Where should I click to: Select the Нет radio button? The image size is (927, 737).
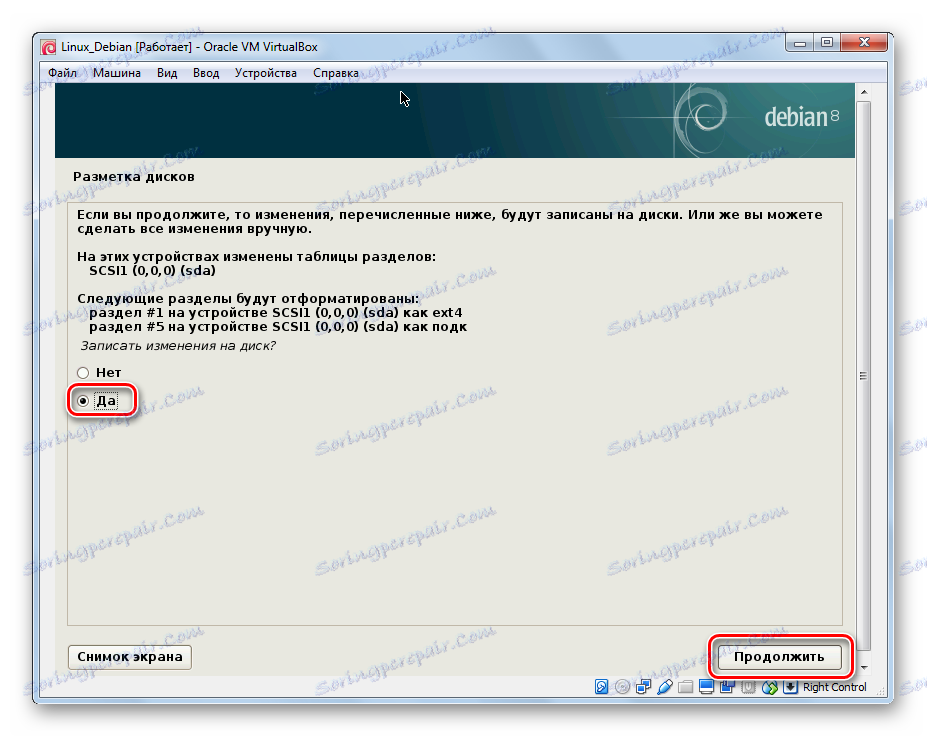click(x=83, y=373)
